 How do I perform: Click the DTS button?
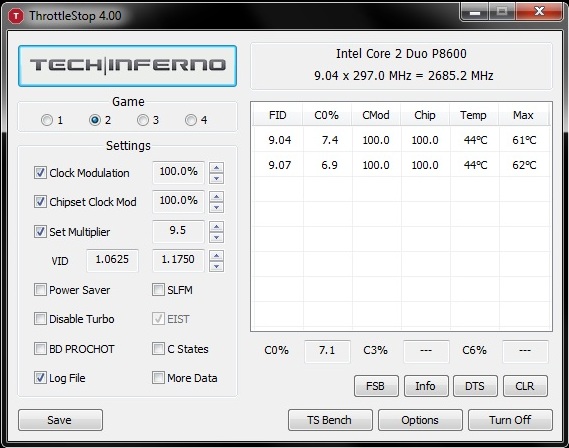tap(475, 386)
